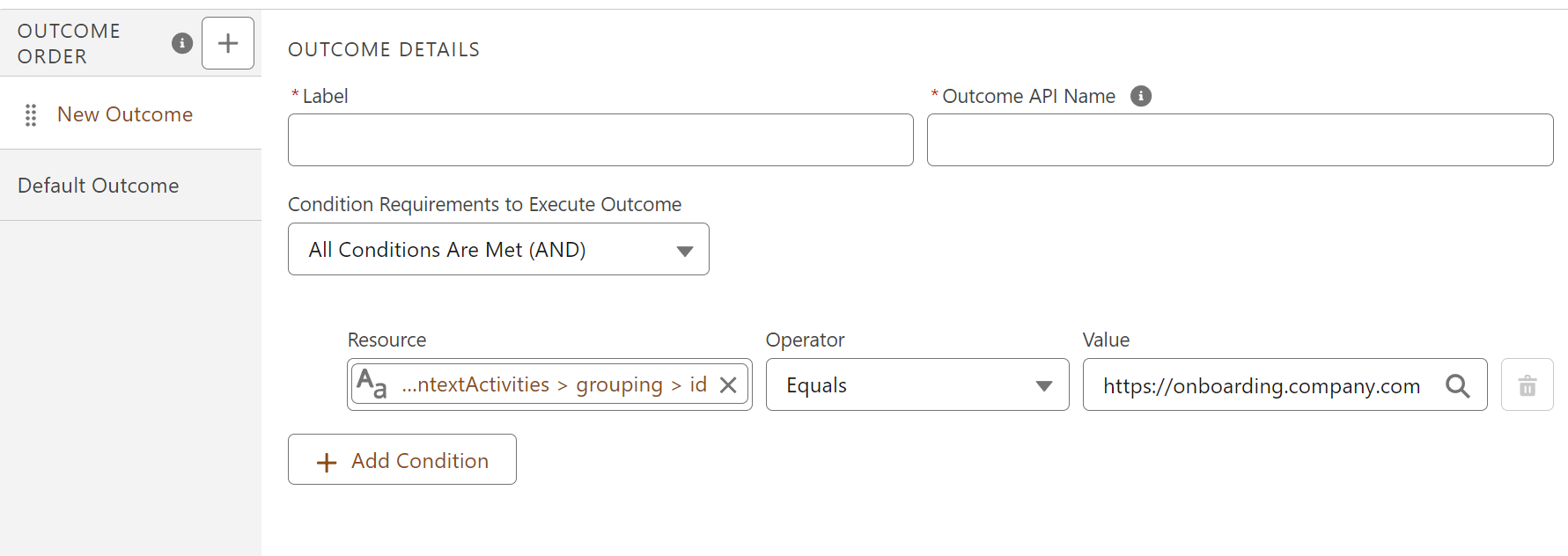Click the New Outcome drag handle

(x=31, y=115)
